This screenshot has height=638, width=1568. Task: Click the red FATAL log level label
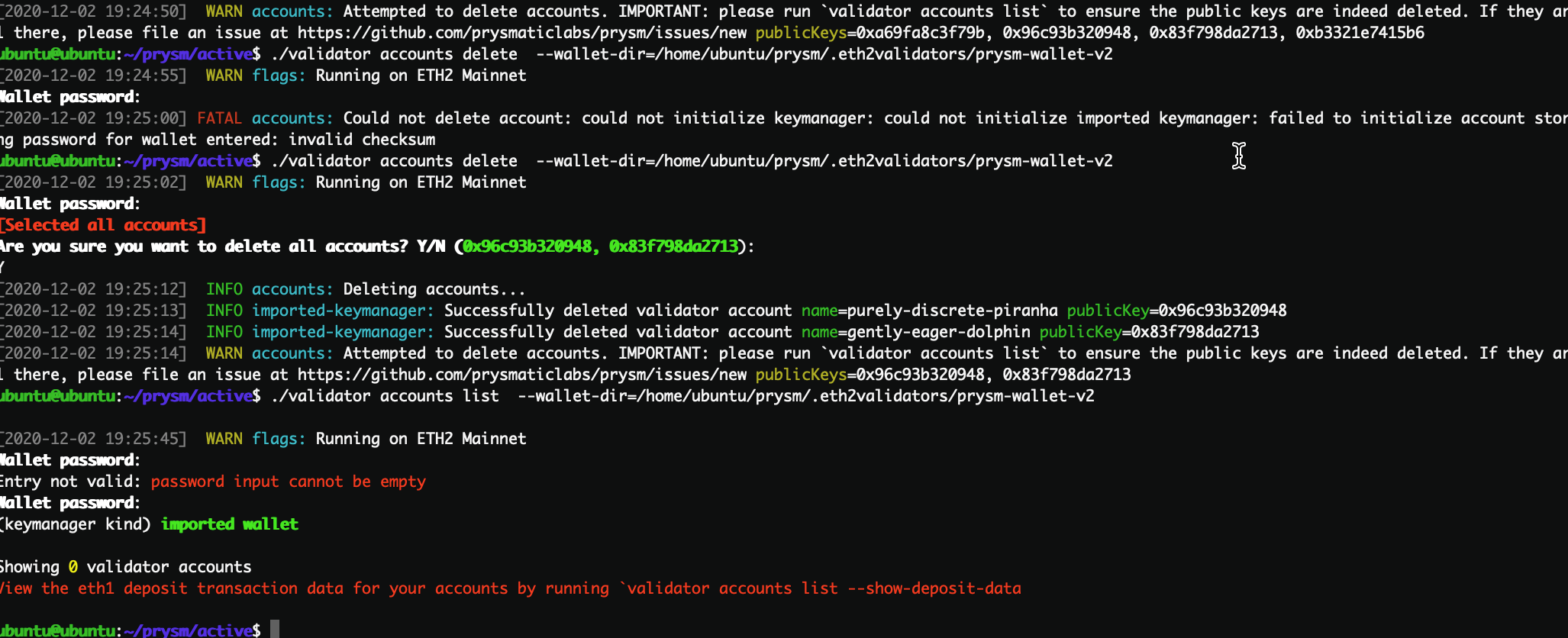click(219, 118)
